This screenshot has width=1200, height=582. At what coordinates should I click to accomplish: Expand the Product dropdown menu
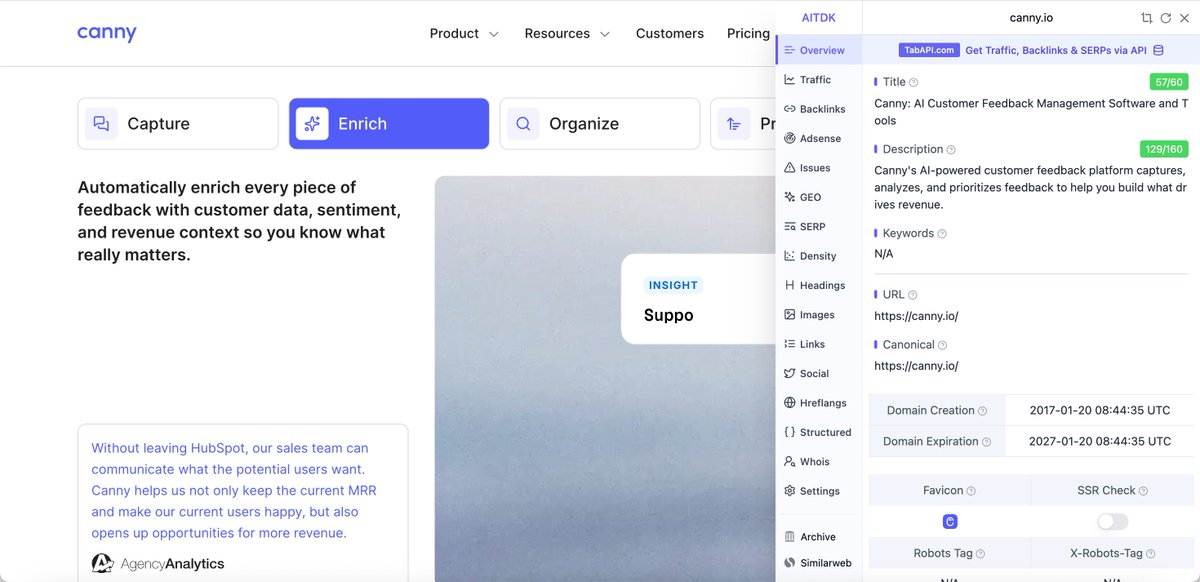pyautogui.click(x=464, y=33)
